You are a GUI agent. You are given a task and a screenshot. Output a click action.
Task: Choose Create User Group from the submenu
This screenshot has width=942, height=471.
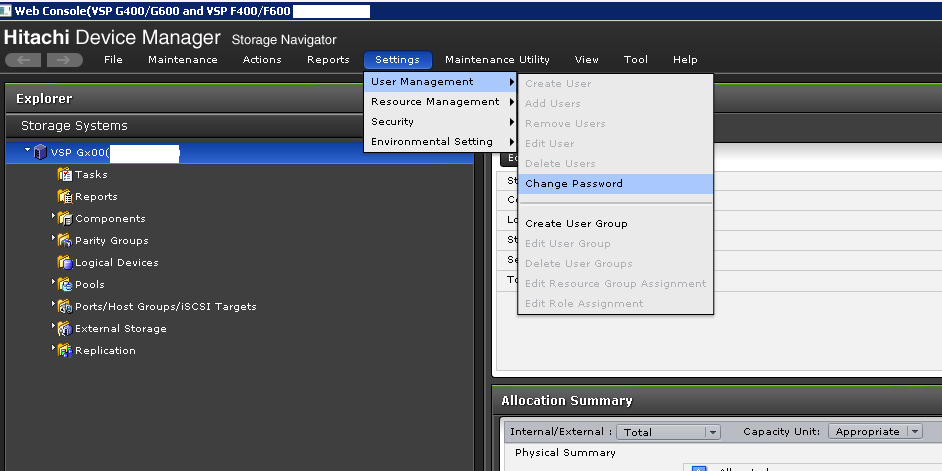[615, 223]
